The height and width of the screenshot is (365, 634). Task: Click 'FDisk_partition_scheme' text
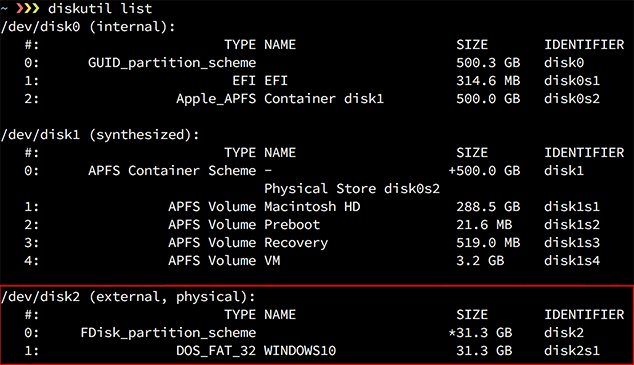168,333
